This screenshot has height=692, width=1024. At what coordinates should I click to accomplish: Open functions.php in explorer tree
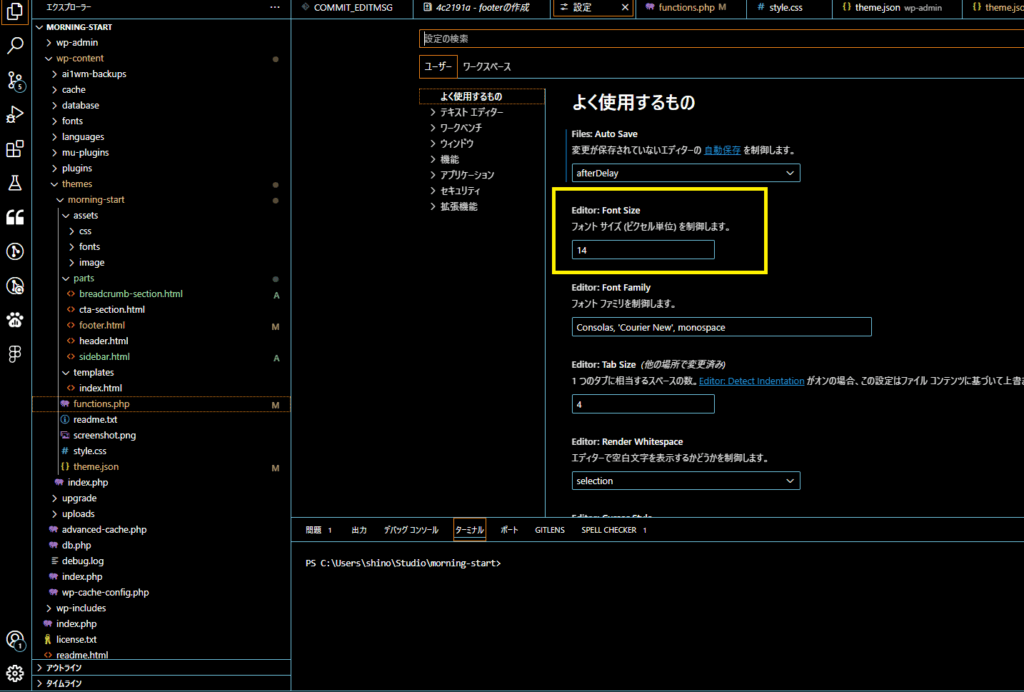[x=161, y=404]
